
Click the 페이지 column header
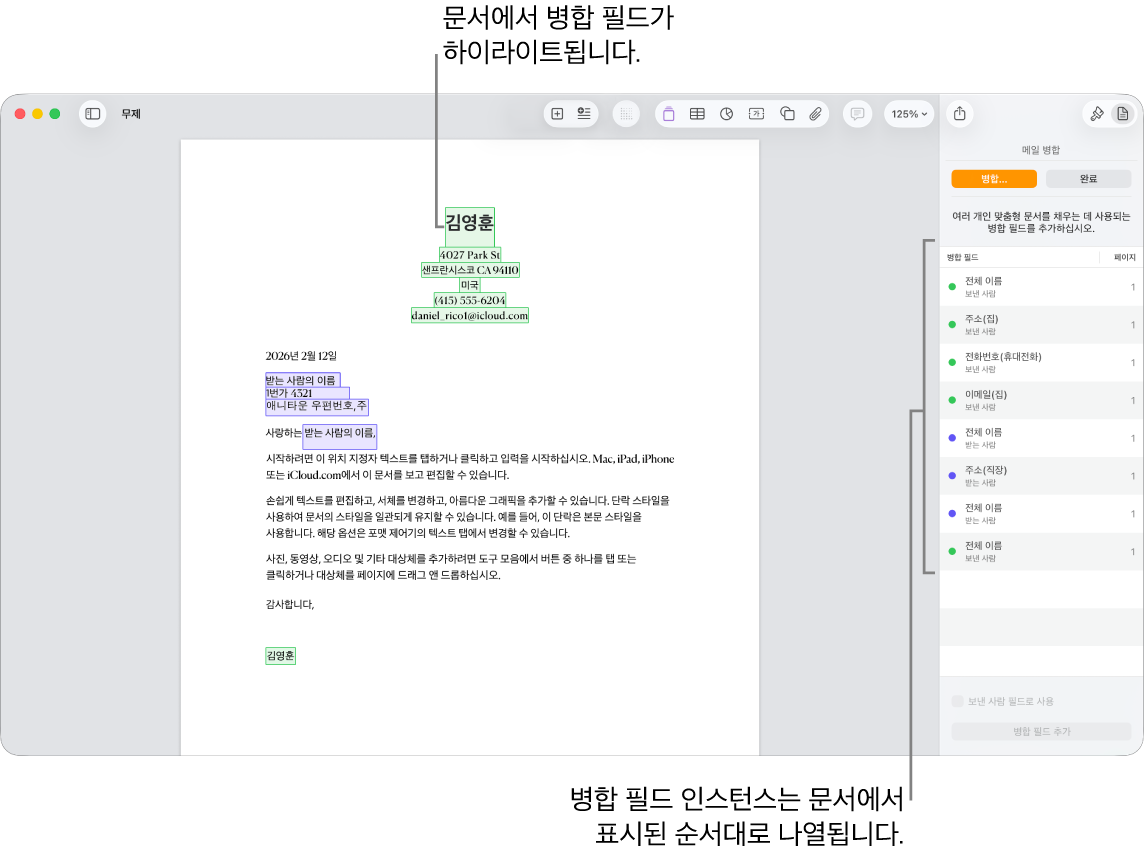(x=1124, y=258)
